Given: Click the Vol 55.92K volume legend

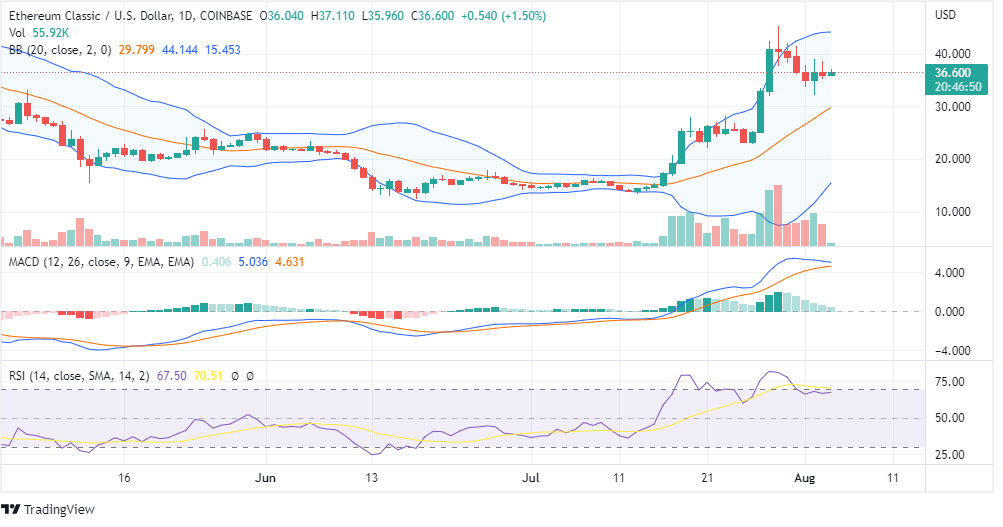Looking at the screenshot, I should tap(31, 33).
